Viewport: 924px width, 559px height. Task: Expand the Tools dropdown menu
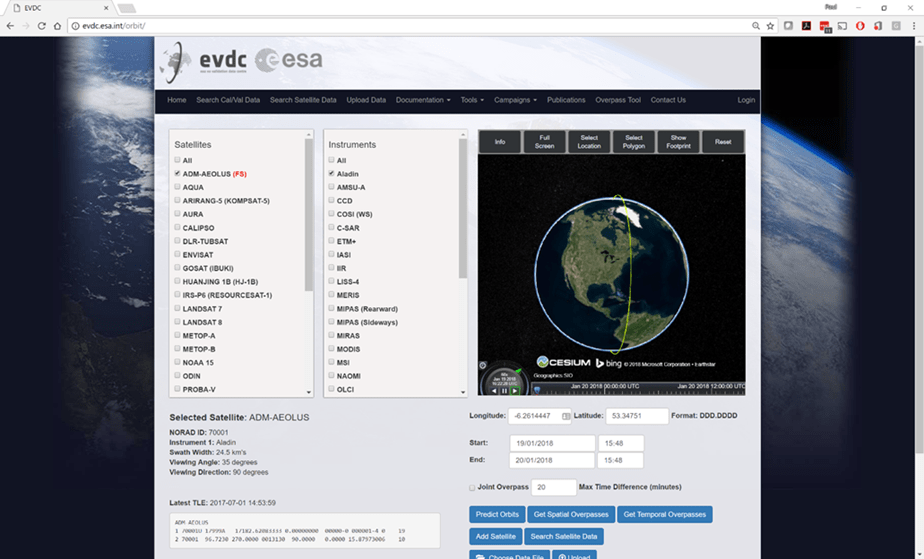click(x=472, y=100)
